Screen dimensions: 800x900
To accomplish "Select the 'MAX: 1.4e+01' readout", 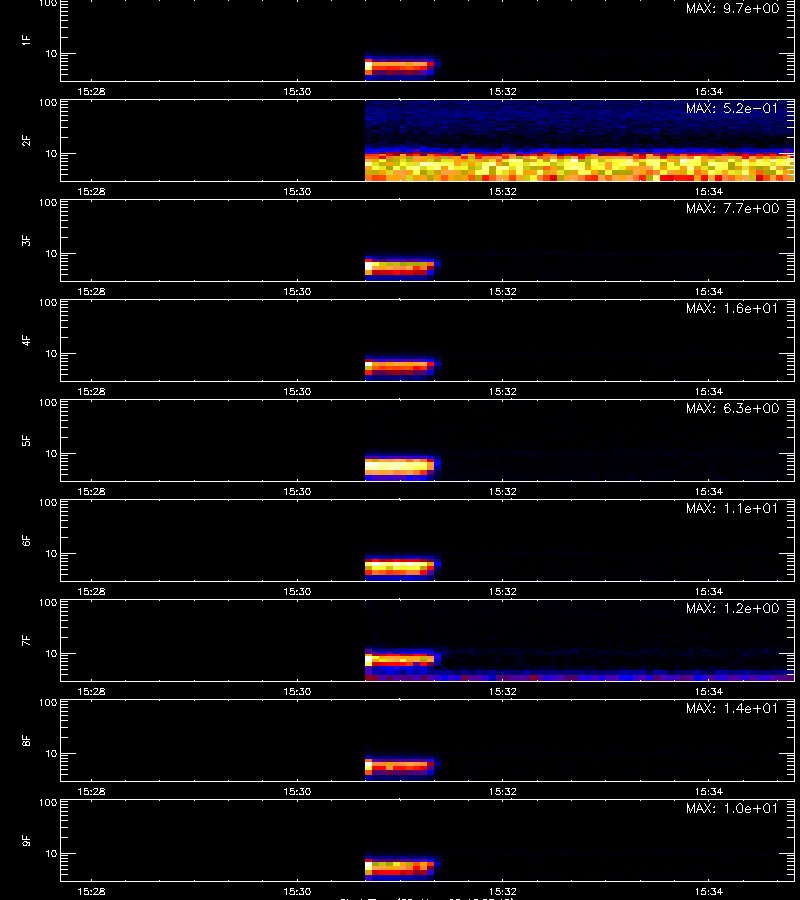I will [x=732, y=708].
